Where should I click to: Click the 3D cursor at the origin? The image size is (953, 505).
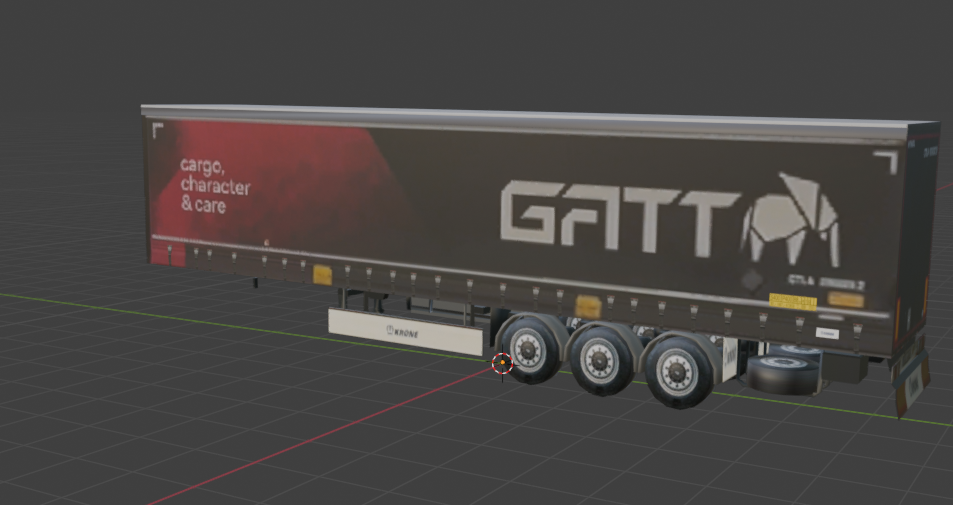click(502, 363)
